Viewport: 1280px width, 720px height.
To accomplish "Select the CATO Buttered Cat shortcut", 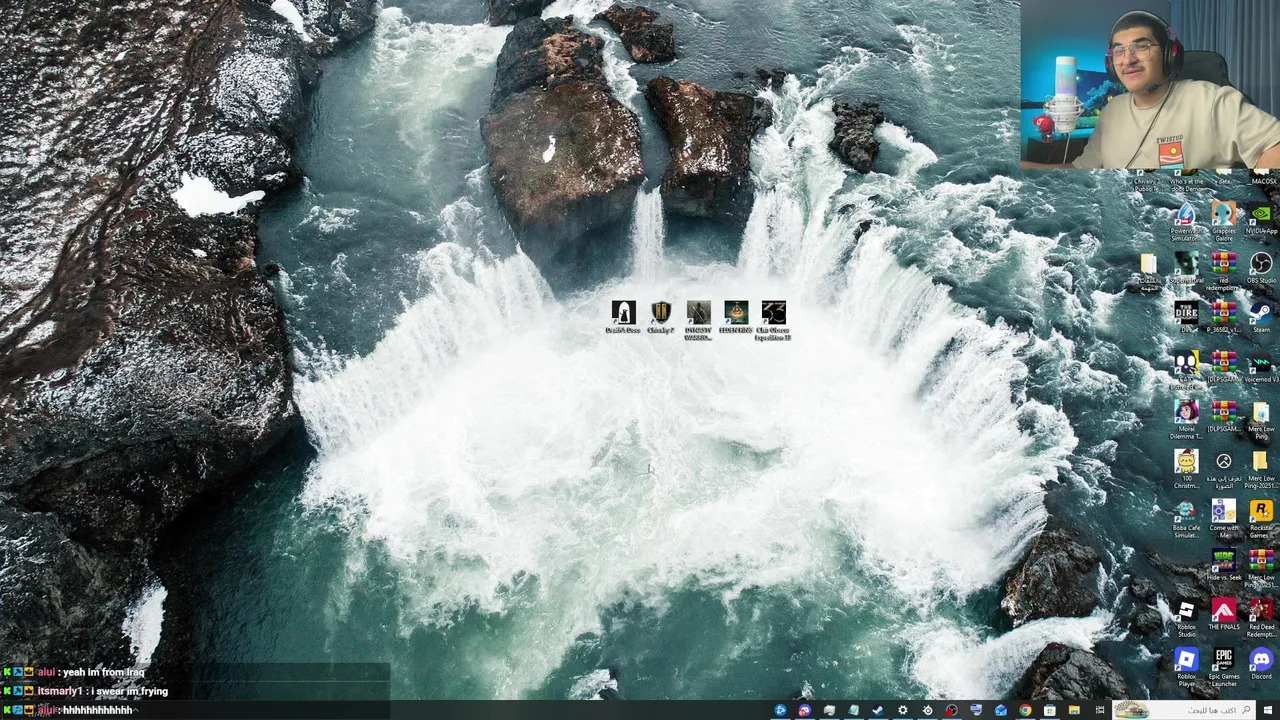I will click(1186, 371).
